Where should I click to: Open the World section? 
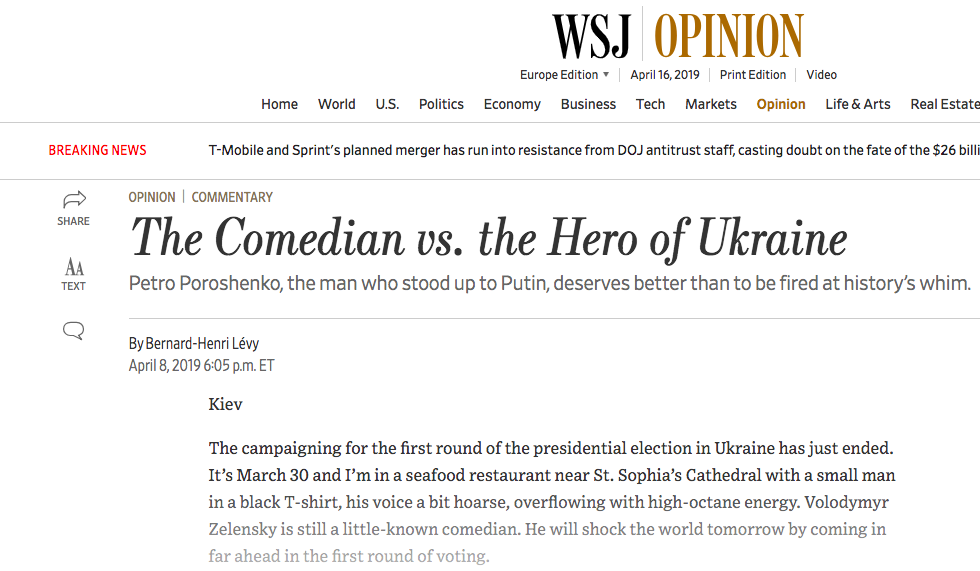(336, 104)
